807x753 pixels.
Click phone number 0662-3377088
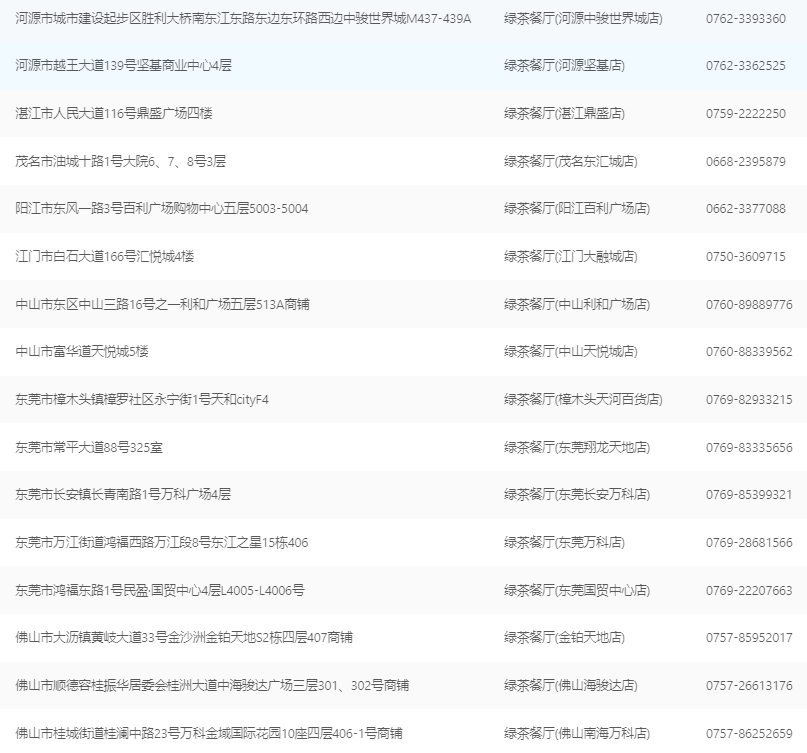(746, 208)
